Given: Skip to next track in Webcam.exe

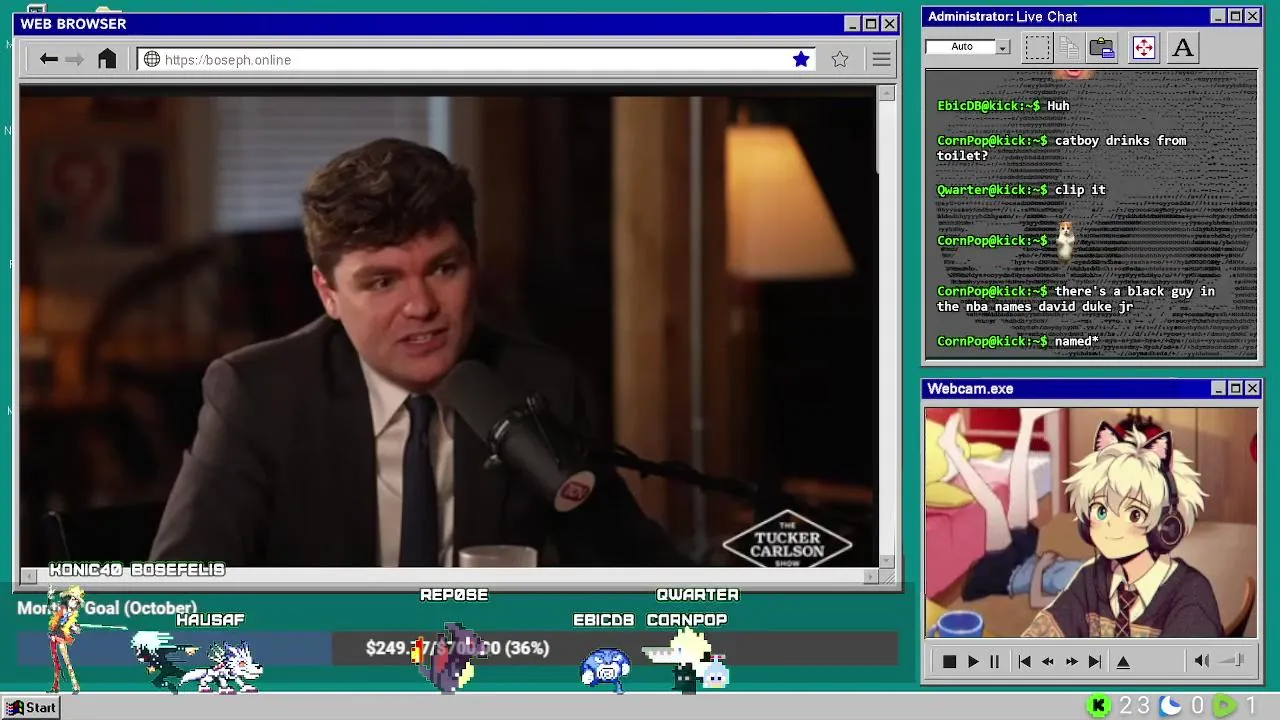Looking at the screenshot, I should pos(1095,661).
